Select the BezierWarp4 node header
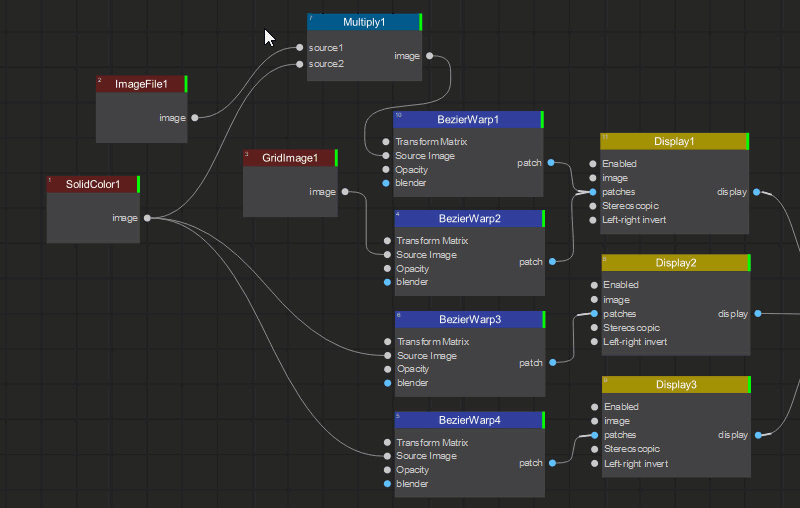 [x=470, y=420]
